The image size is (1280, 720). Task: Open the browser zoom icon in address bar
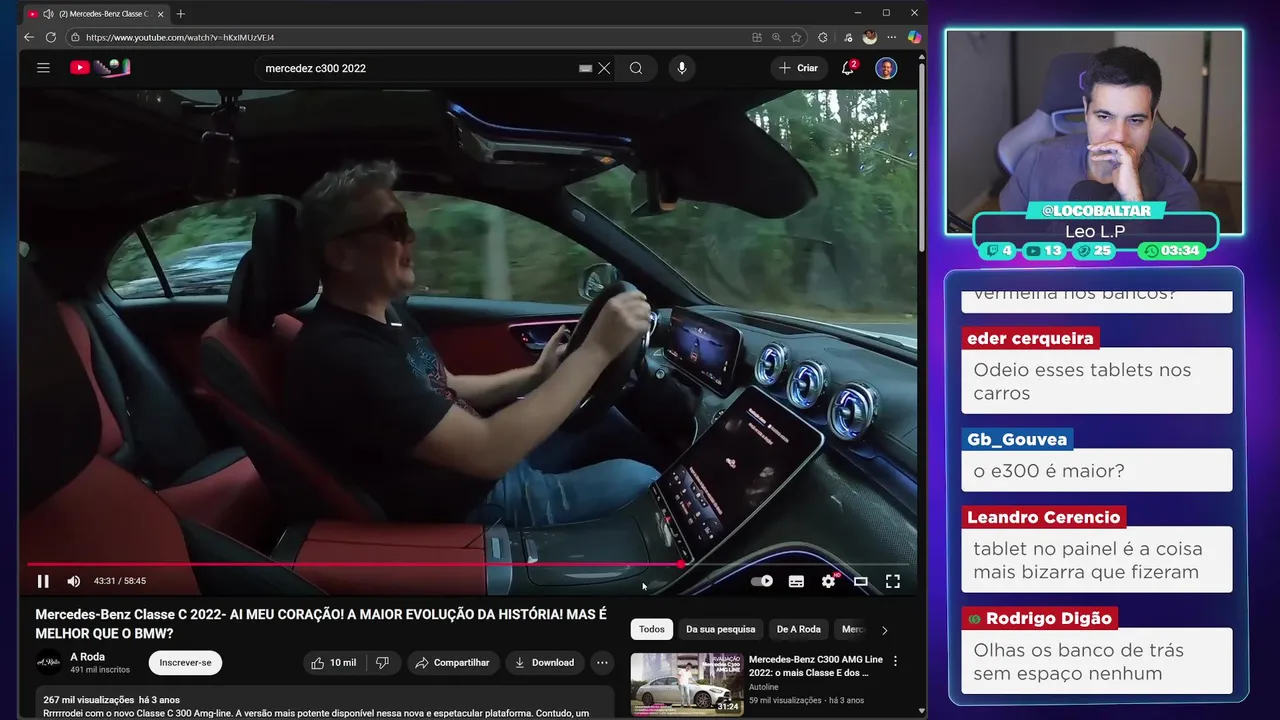tap(776, 37)
